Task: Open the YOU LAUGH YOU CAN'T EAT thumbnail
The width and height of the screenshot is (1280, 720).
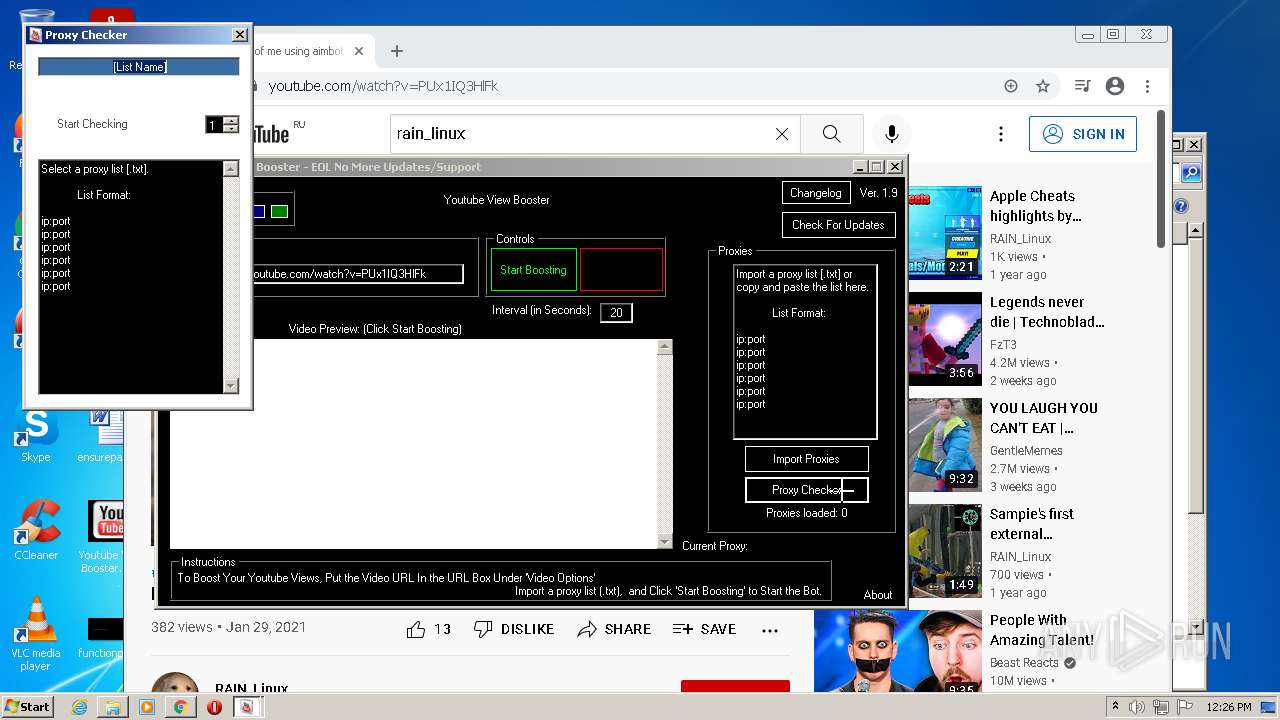Action: coord(945,445)
